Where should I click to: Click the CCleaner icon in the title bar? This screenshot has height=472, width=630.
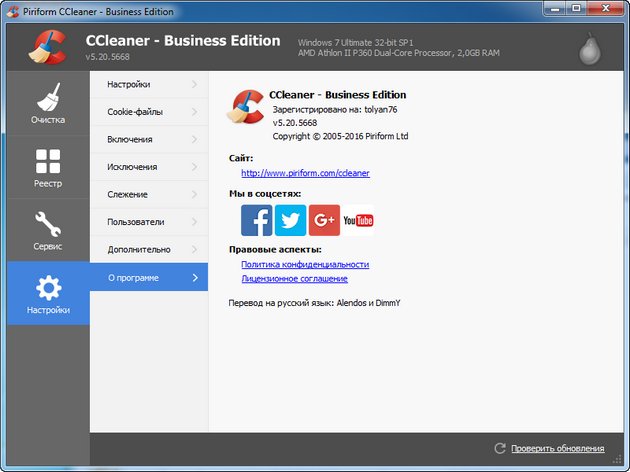coord(13,11)
